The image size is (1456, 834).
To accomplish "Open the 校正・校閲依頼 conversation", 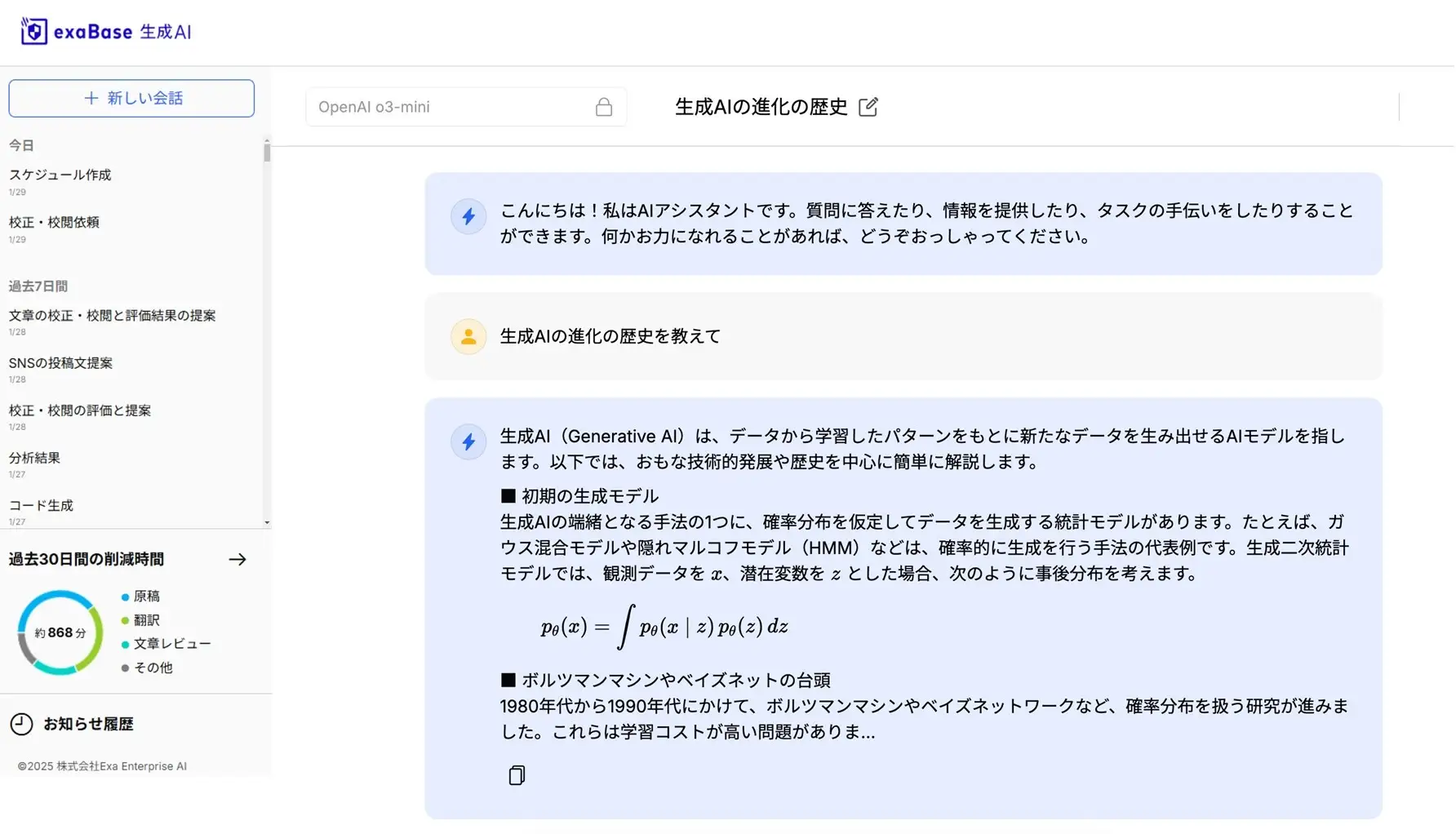I will tap(54, 222).
